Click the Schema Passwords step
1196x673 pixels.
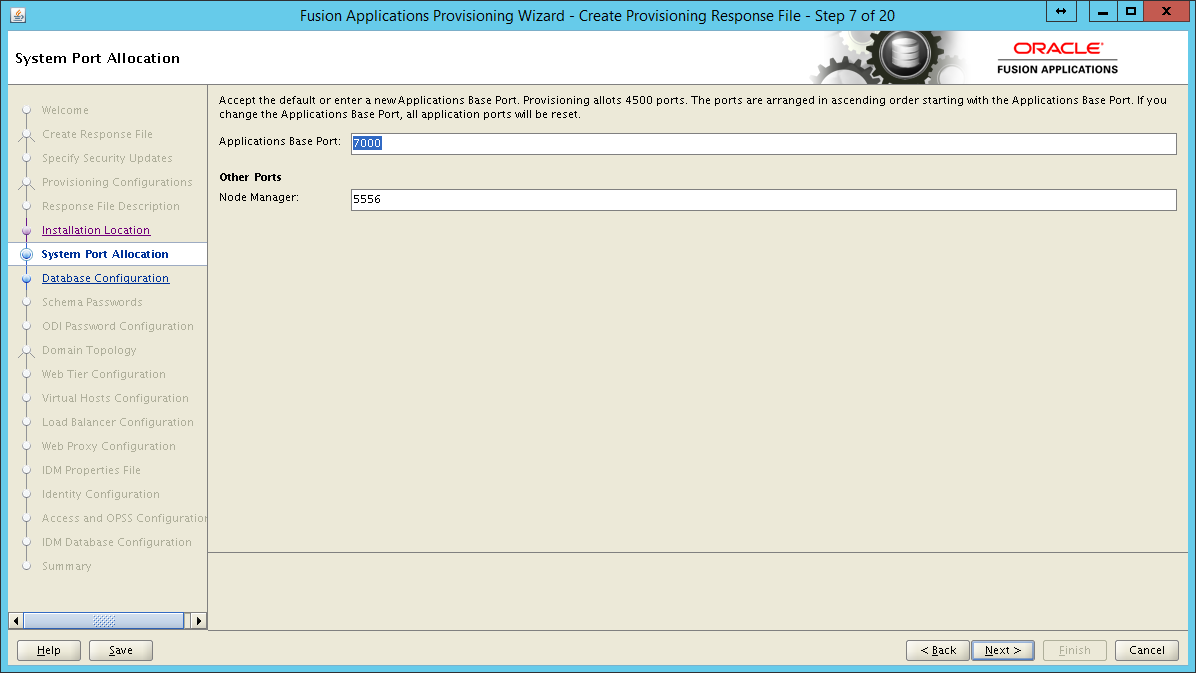click(92, 302)
